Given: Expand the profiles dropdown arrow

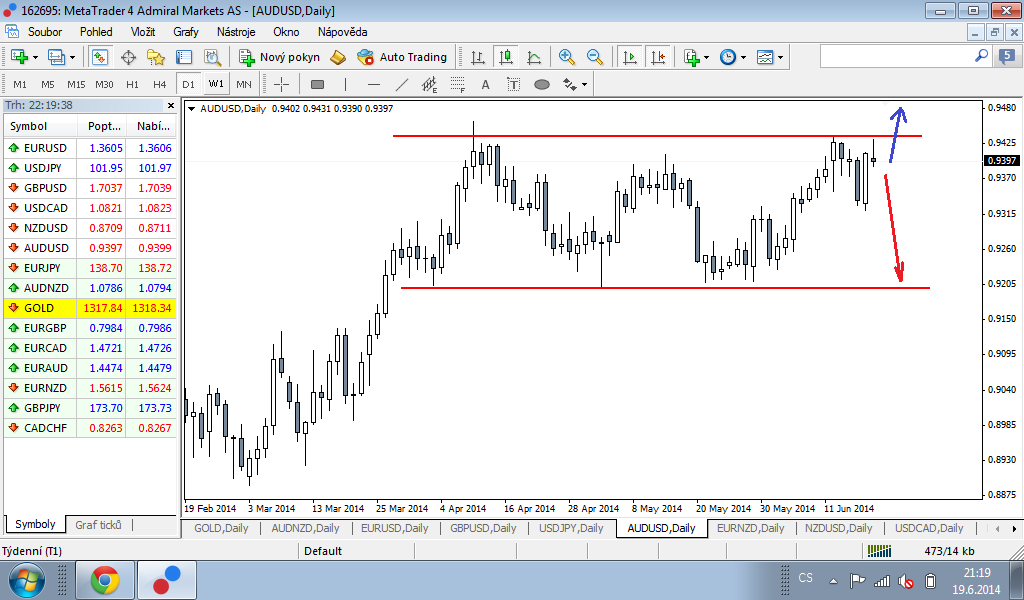Looking at the screenshot, I should click(73, 57).
